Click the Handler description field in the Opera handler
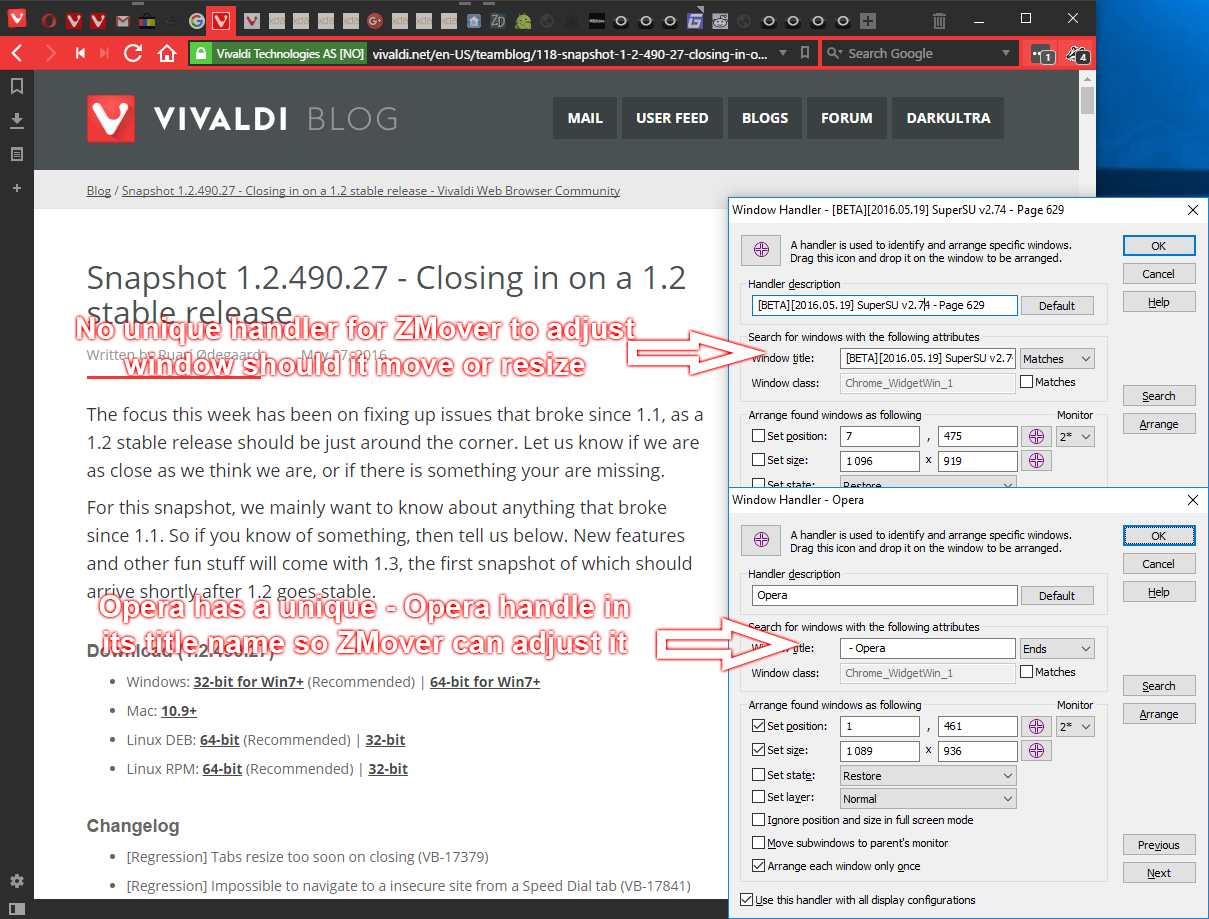The height and width of the screenshot is (919, 1209). pos(884,595)
